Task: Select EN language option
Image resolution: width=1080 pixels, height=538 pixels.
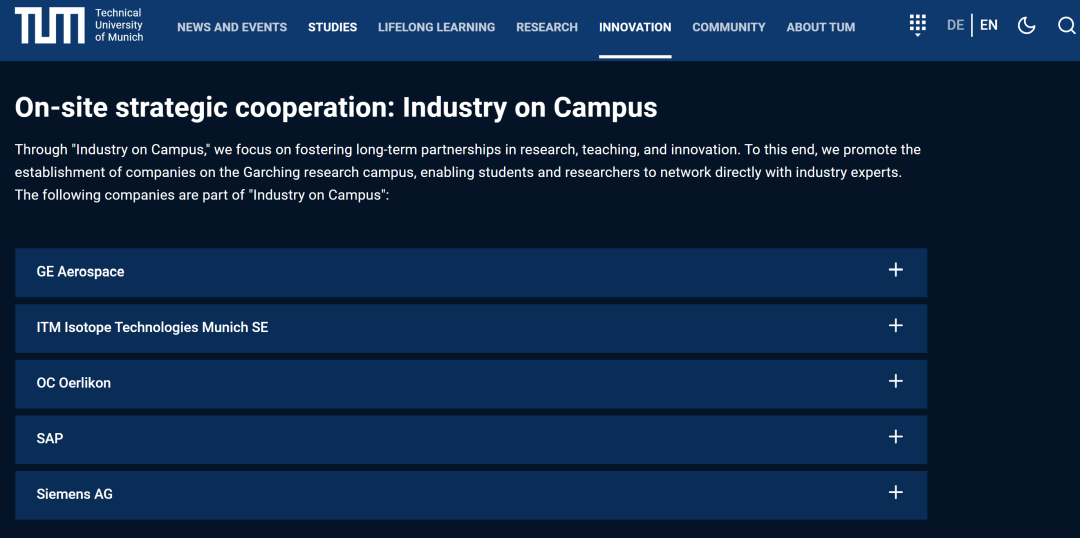Action: [988, 25]
